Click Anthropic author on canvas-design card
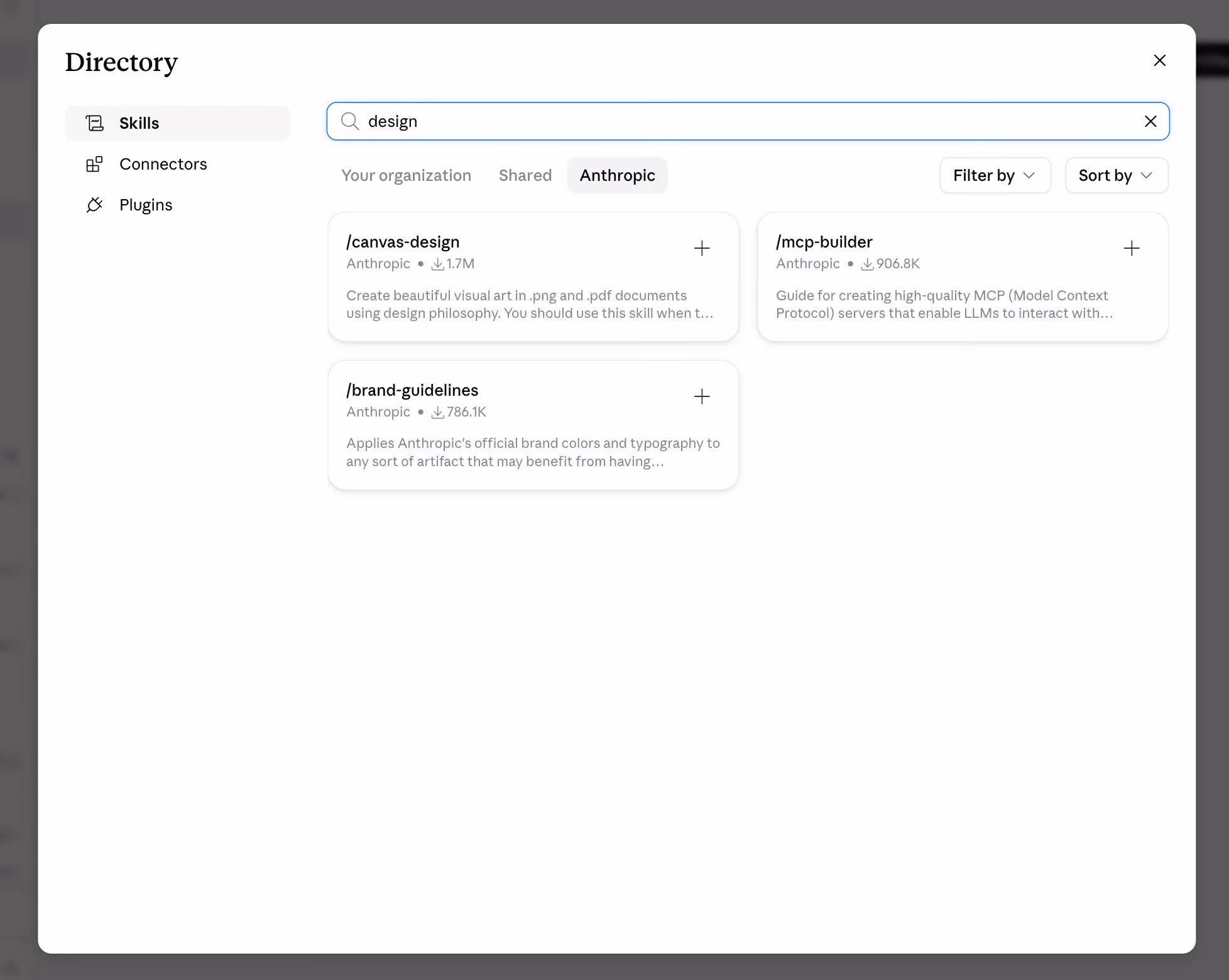This screenshot has width=1229, height=980. tap(378, 264)
